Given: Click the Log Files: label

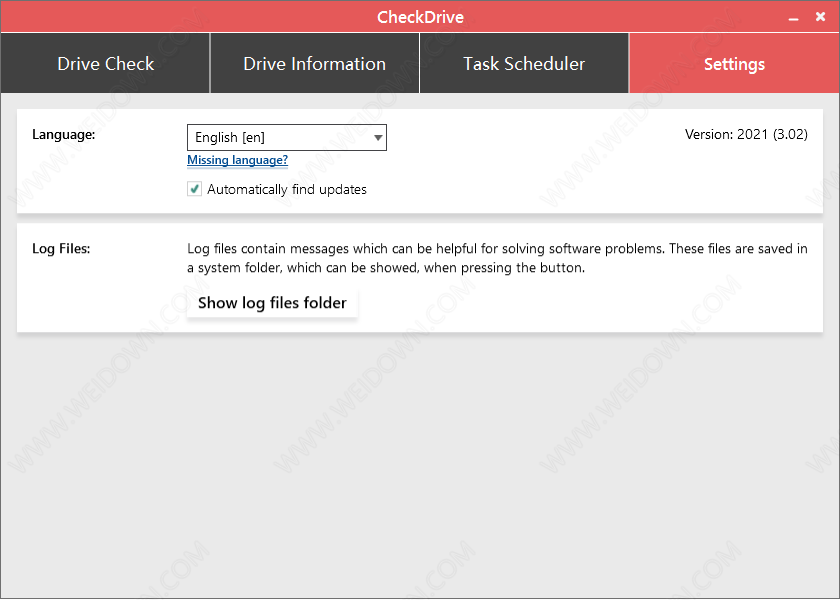Looking at the screenshot, I should [61, 249].
